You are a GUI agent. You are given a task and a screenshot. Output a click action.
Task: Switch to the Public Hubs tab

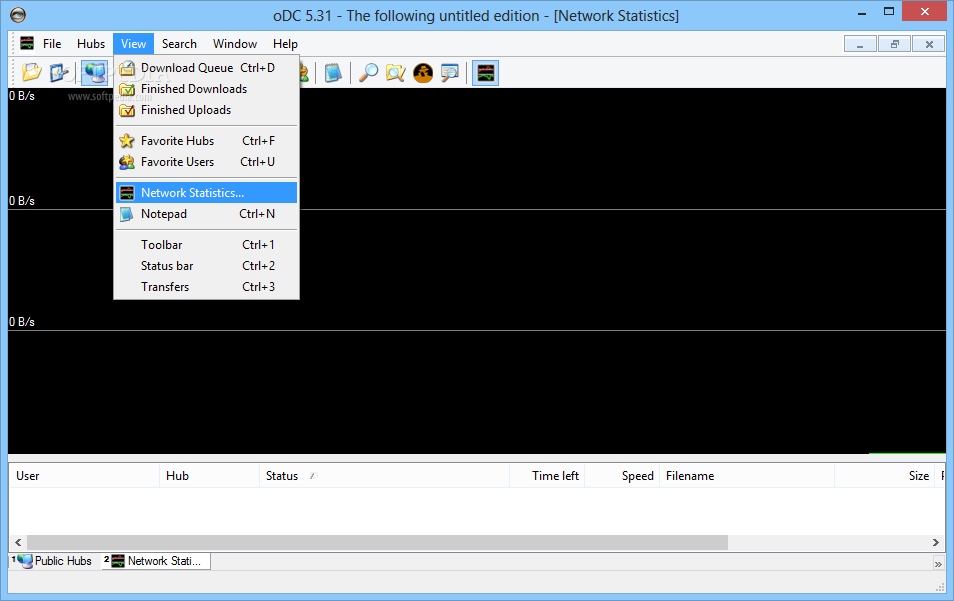tap(54, 561)
